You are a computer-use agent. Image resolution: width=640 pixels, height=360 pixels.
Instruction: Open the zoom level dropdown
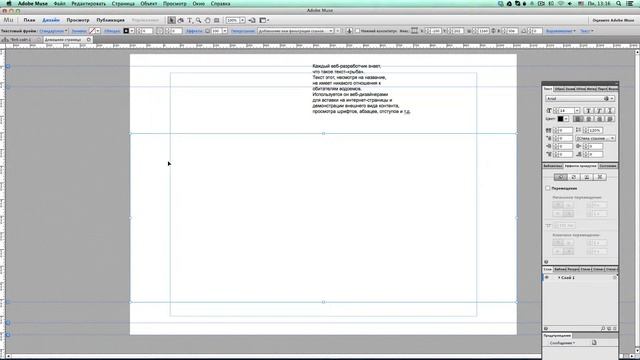click(242, 20)
